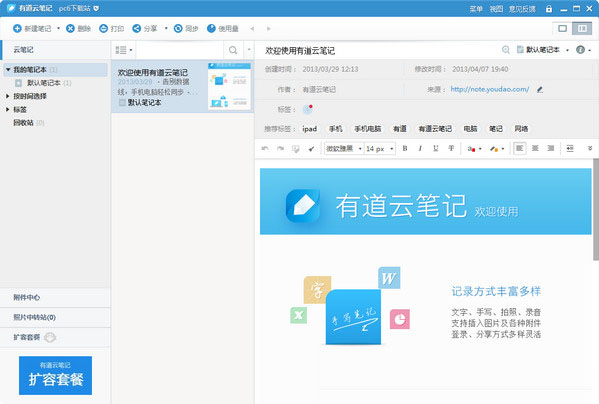Click the zoom search icon in note header
The image size is (599, 404).
[505, 50]
